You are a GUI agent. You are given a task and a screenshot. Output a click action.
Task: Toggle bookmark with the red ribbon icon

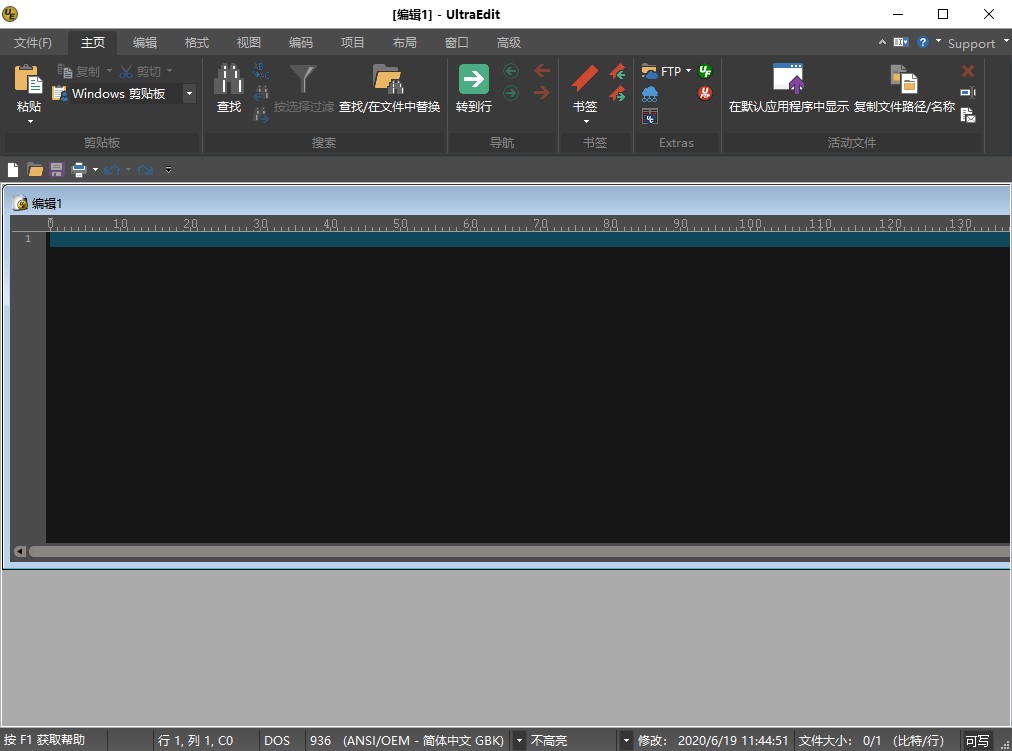(585, 79)
